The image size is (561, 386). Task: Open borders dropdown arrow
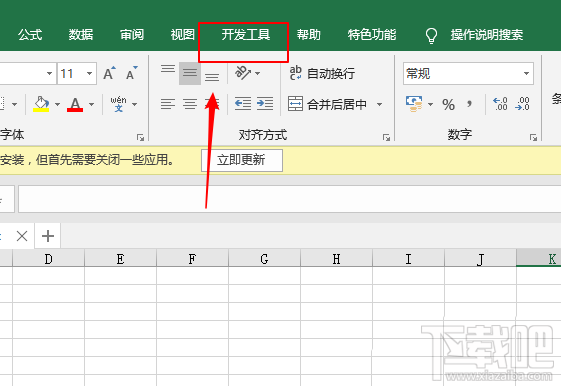(x=14, y=104)
